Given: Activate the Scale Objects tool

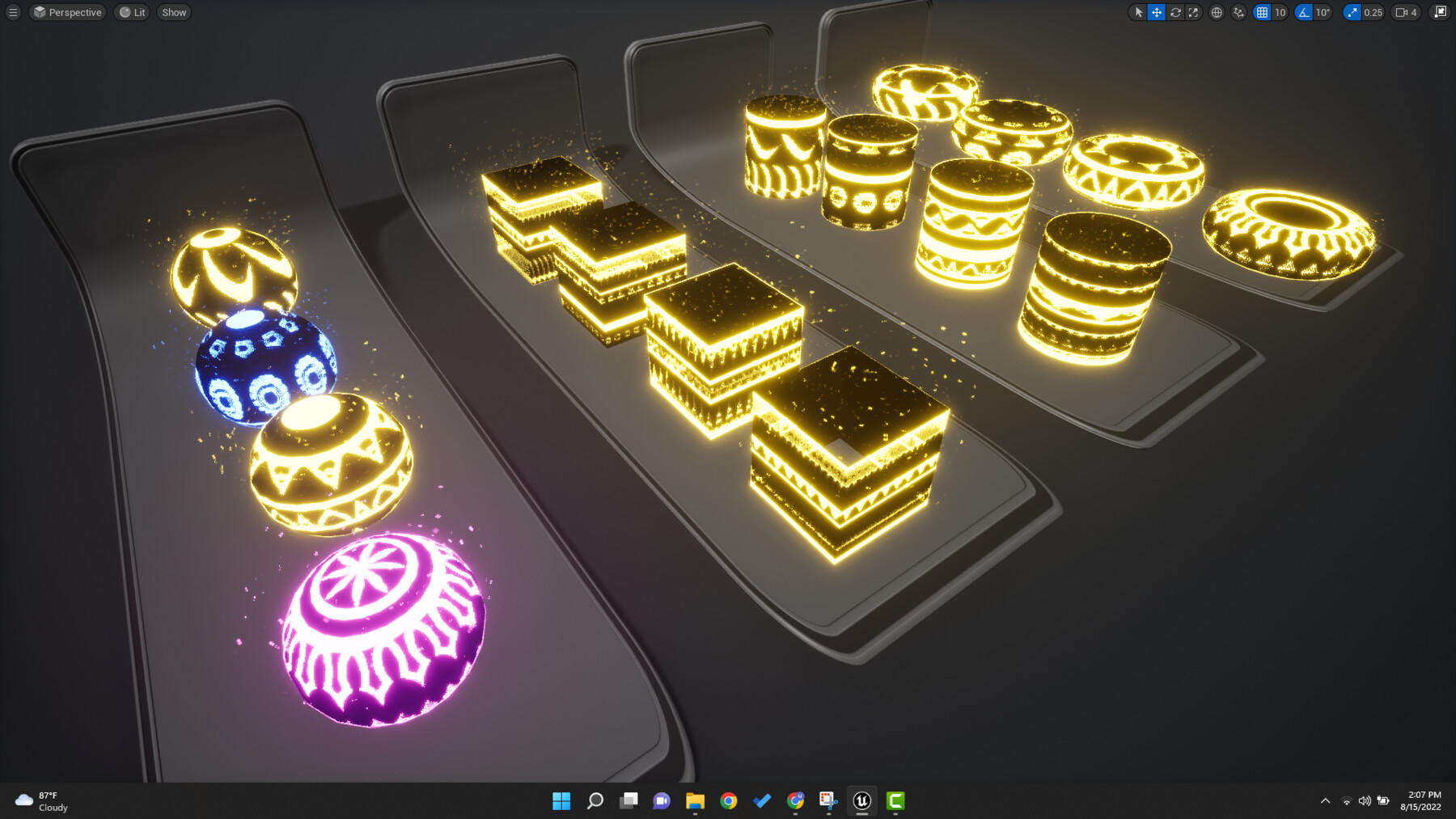Looking at the screenshot, I should (1193, 12).
